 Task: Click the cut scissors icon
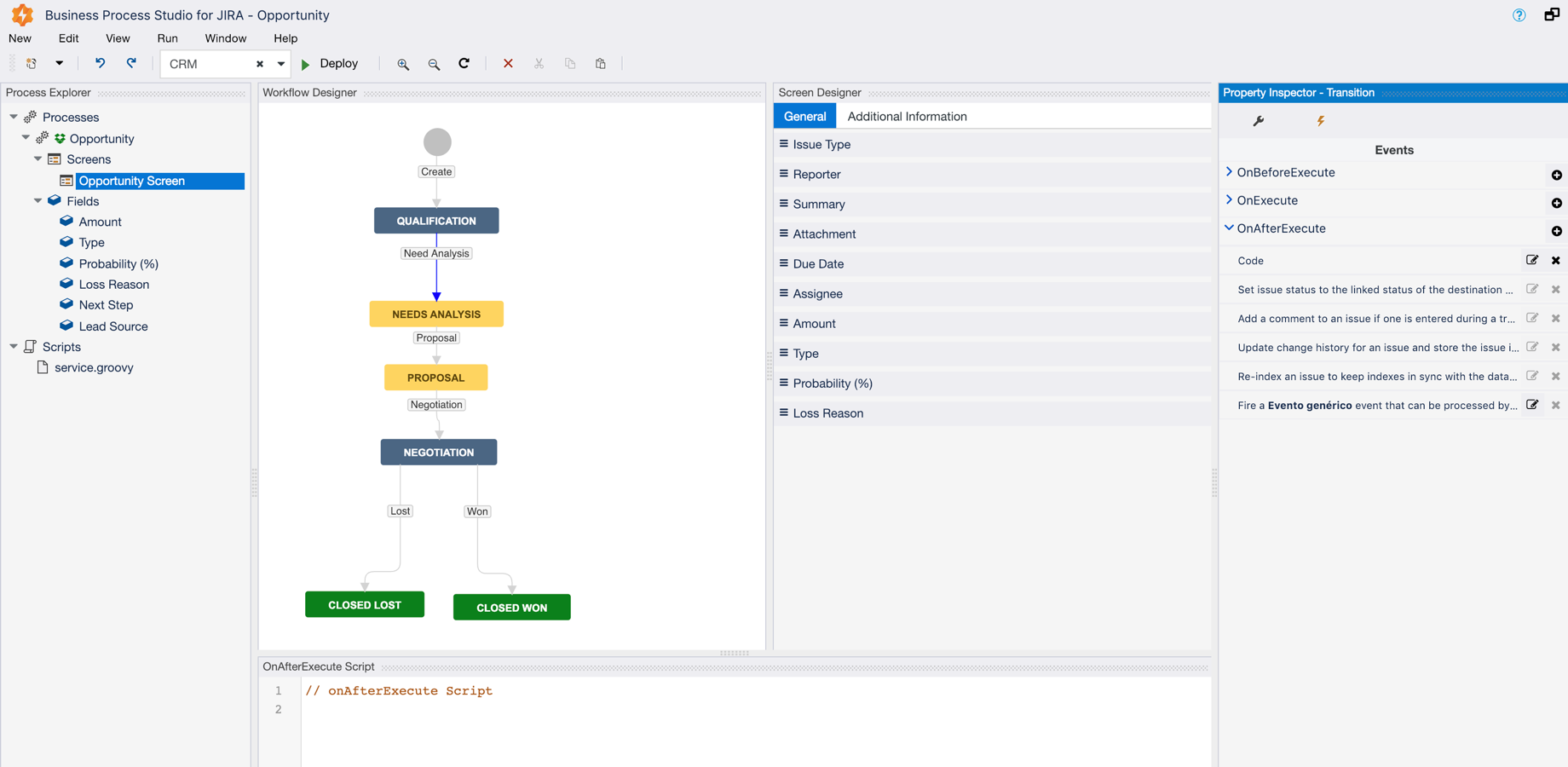click(x=539, y=63)
